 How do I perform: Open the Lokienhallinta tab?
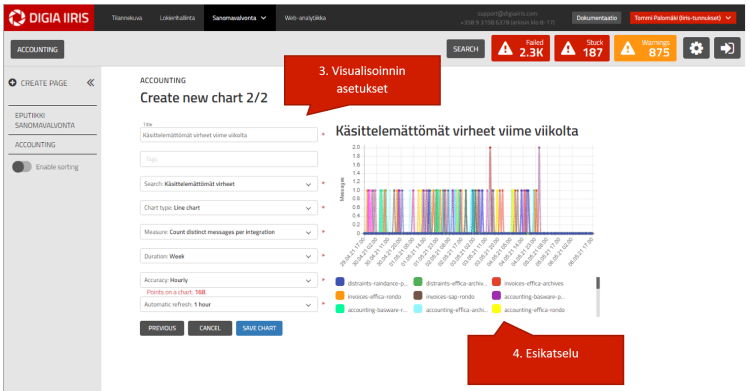pos(177,18)
